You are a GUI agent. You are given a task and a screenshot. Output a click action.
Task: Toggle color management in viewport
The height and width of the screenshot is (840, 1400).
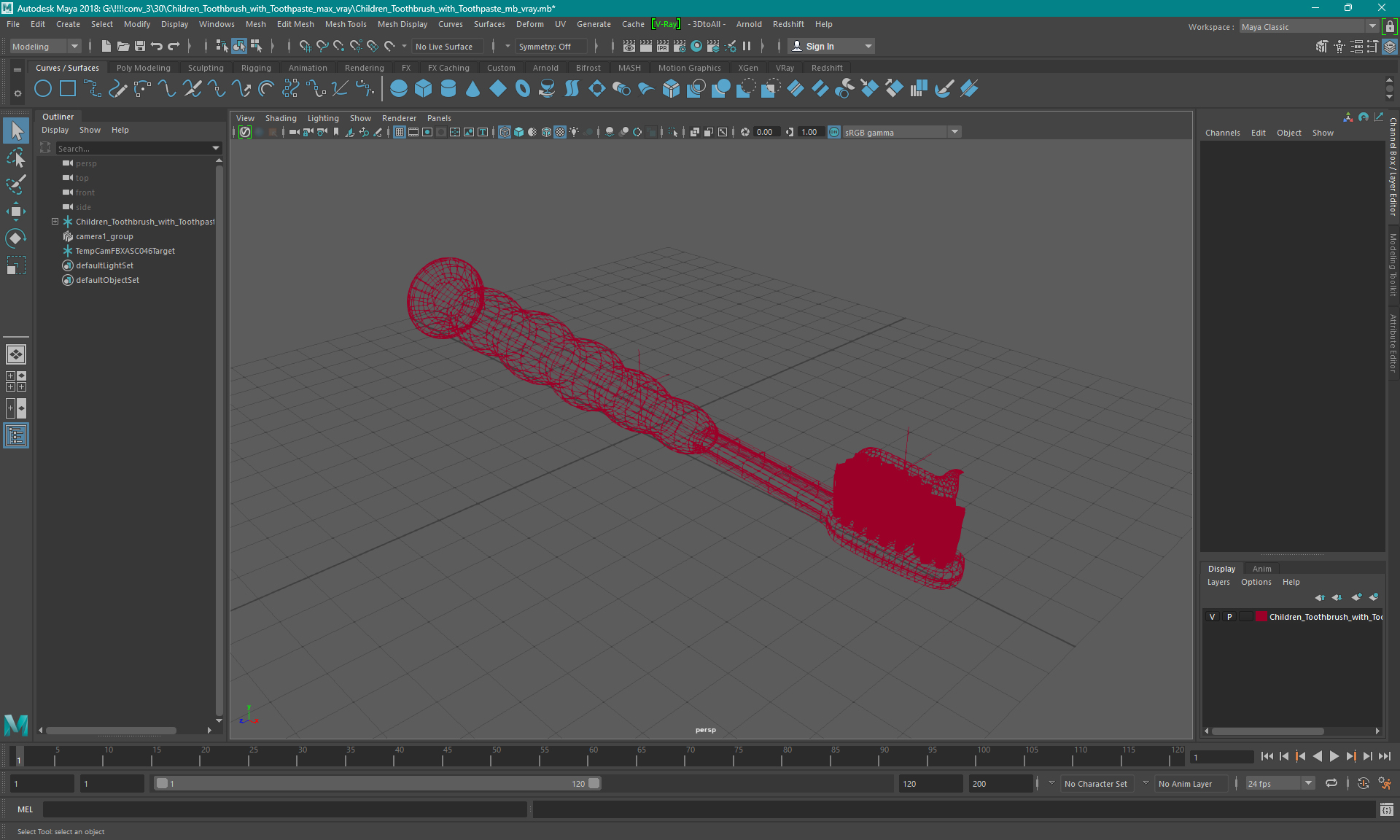click(x=834, y=132)
